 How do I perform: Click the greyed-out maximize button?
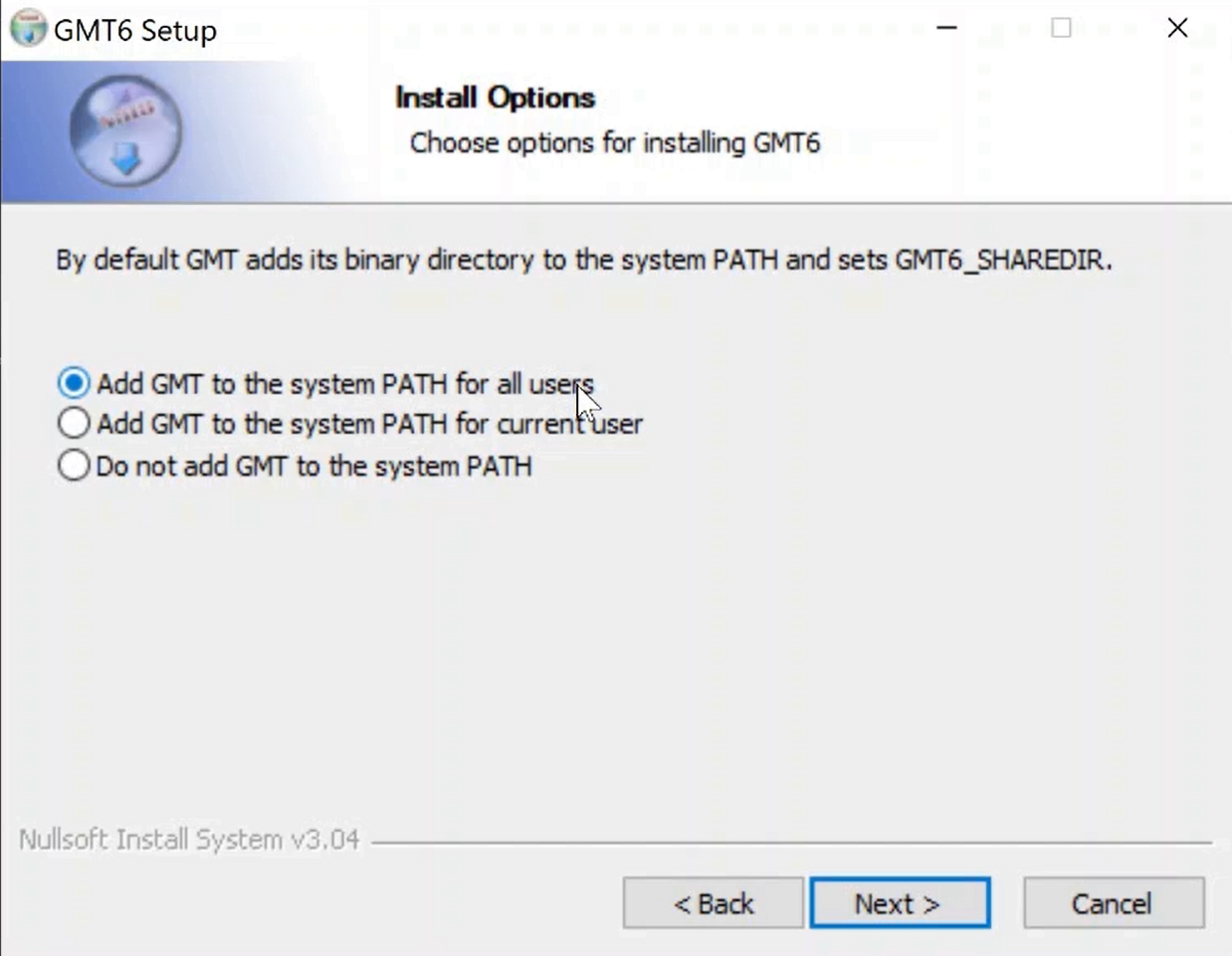pos(1061,28)
